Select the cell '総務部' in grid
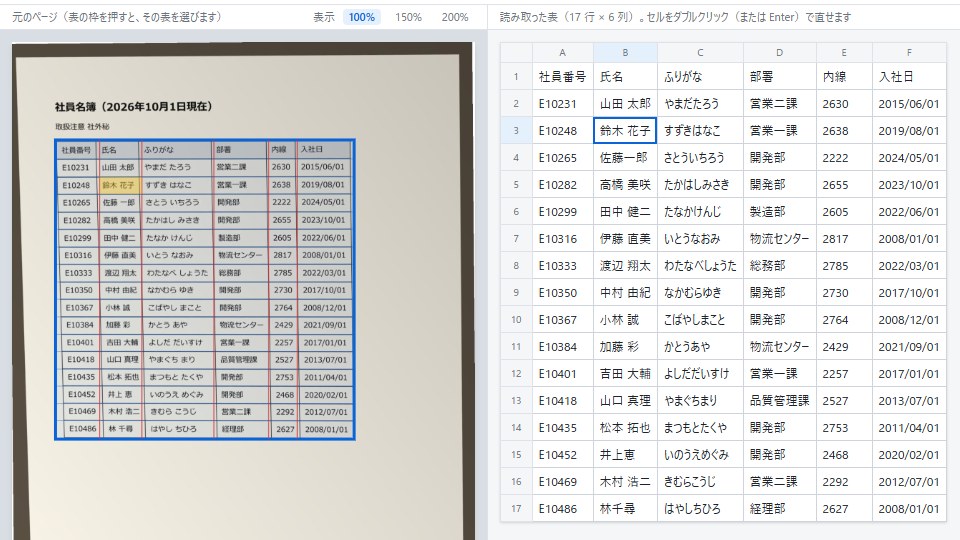 click(x=779, y=265)
